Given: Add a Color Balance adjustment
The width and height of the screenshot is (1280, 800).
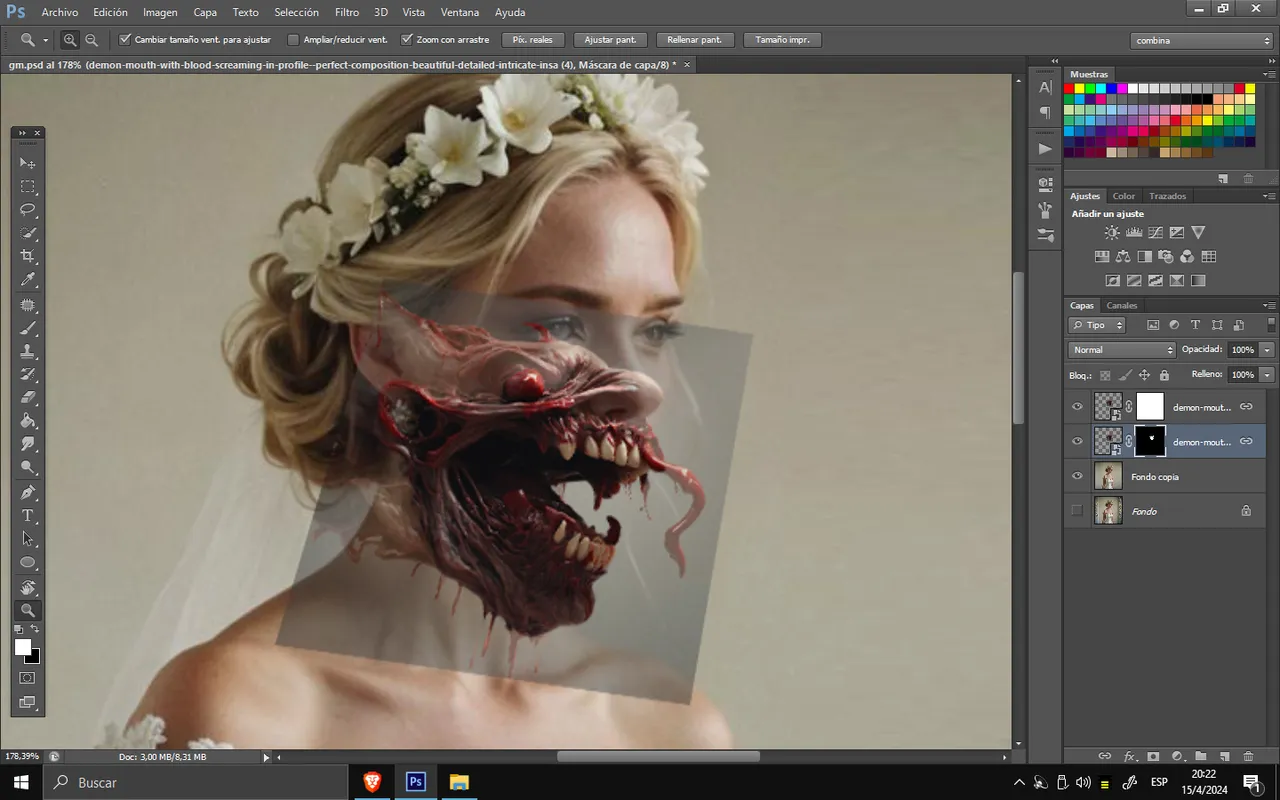Looking at the screenshot, I should tap(1123, 257).
